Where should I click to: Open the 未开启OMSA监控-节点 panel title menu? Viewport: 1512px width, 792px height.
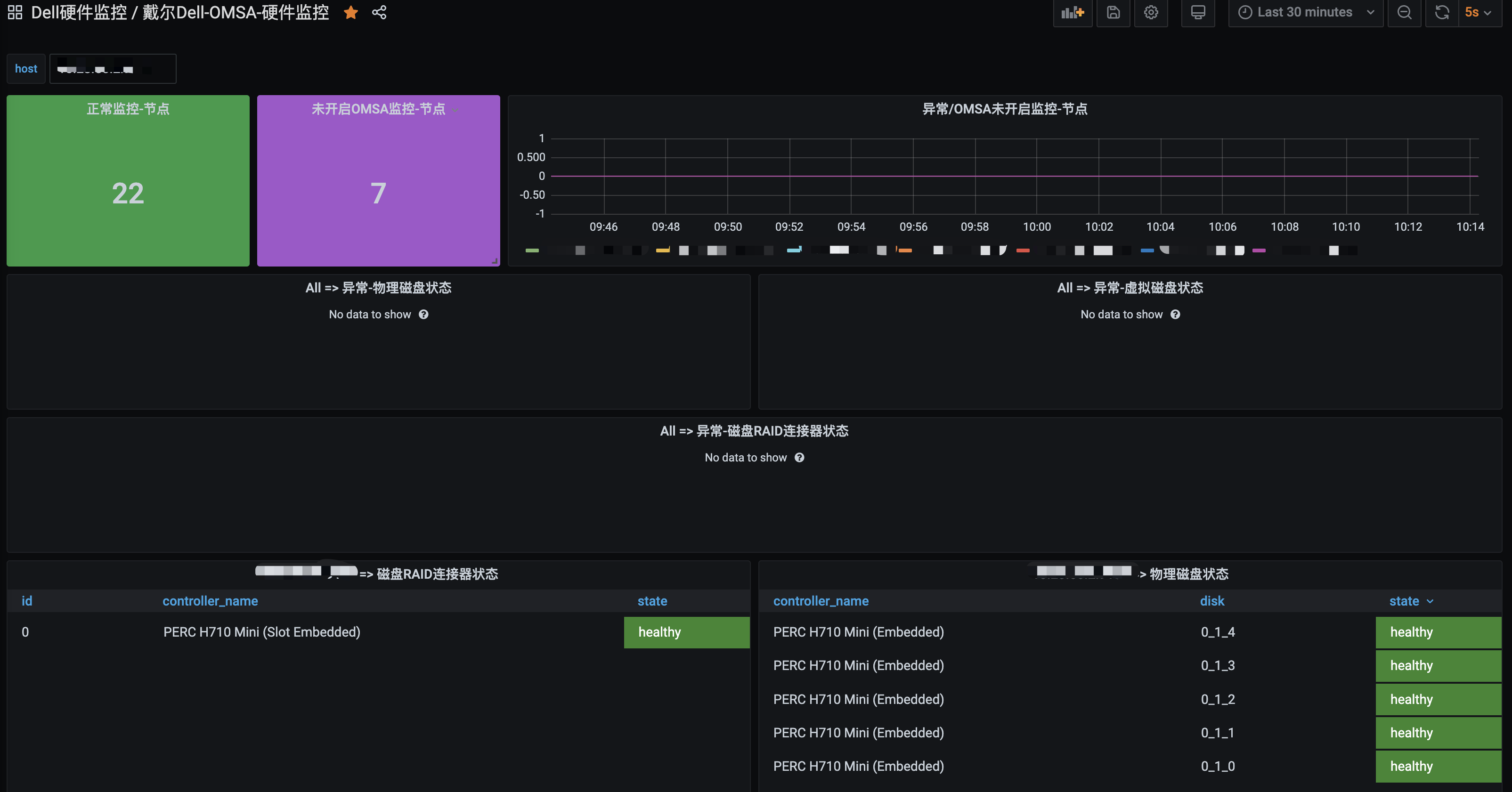(379, 109)
